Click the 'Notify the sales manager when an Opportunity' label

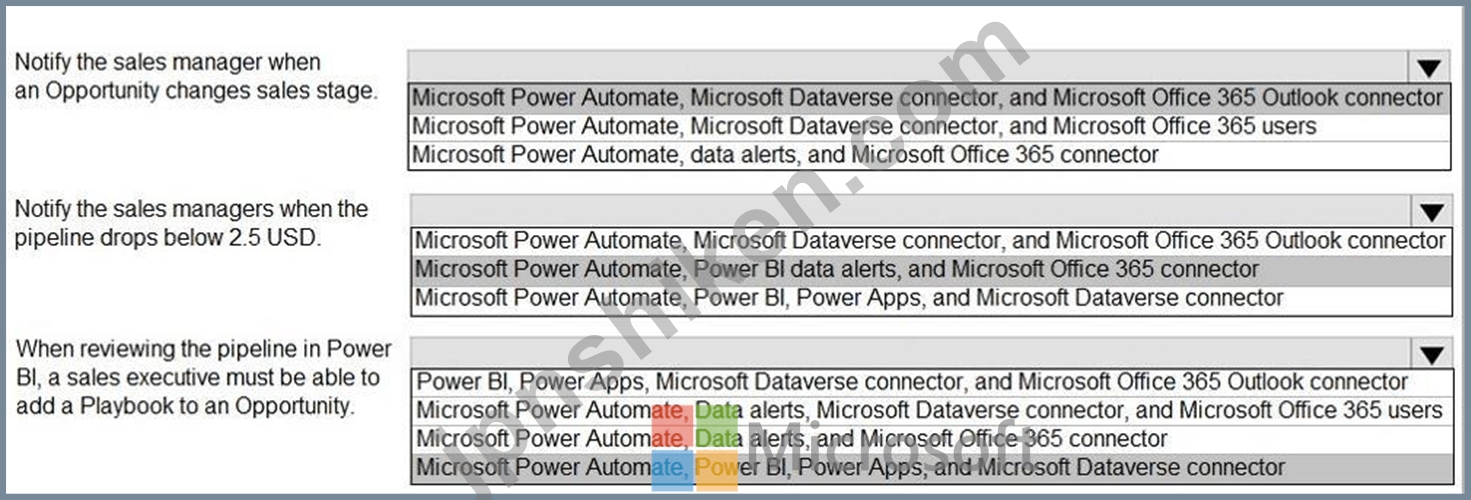[196, 76]
